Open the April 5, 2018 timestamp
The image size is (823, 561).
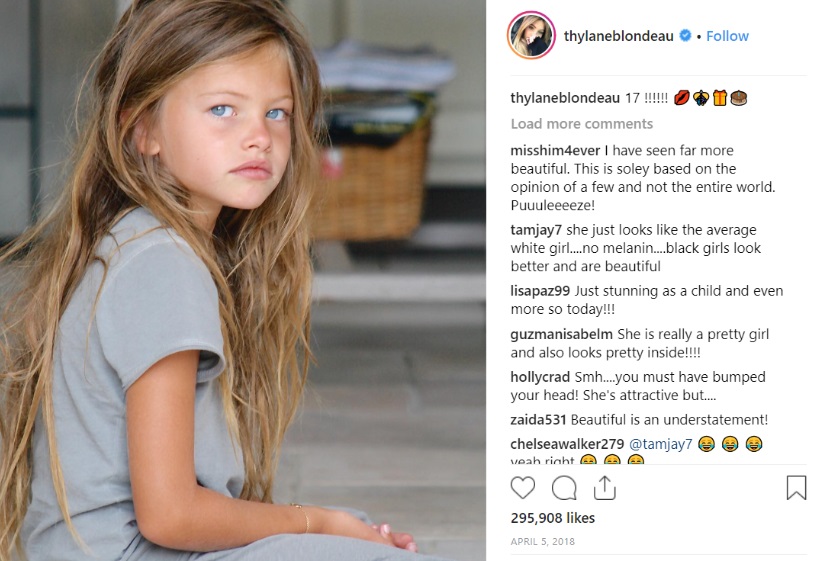click(543, 542)
